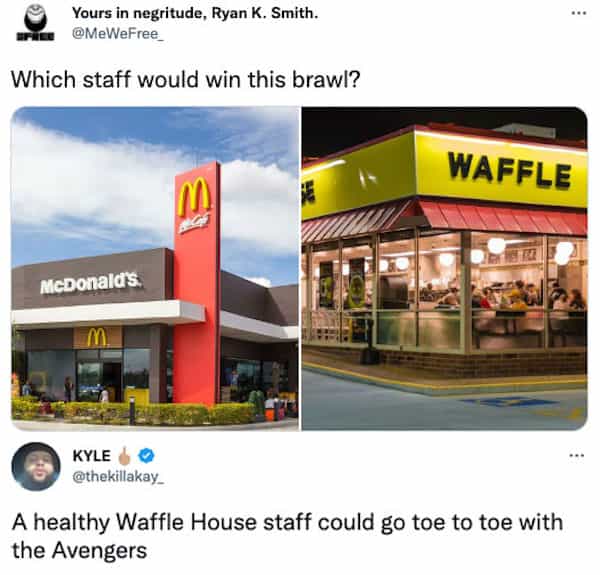
Task: Click the golden arches logo on the red pillar
Action: coord(194,197)
